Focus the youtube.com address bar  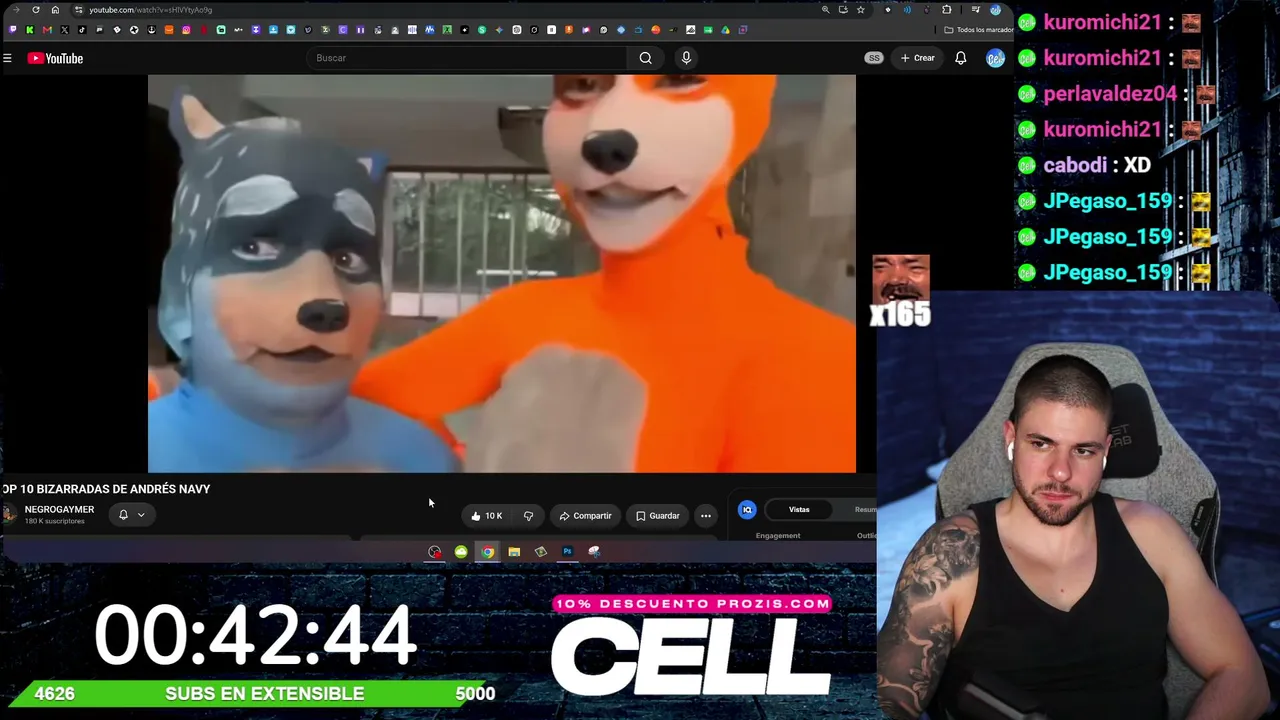point(440,10)
